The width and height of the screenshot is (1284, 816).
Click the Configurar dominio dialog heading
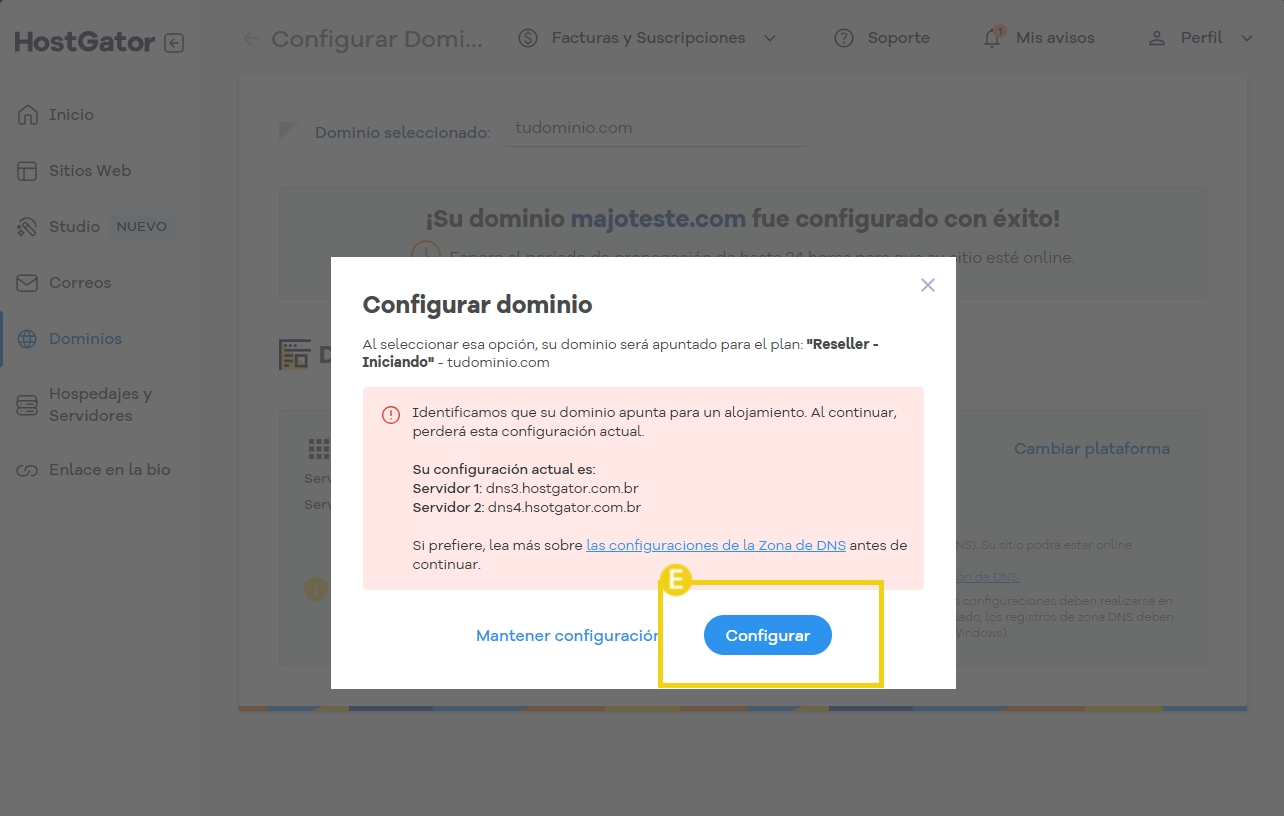pyautogui.click(x=477, y=305)
